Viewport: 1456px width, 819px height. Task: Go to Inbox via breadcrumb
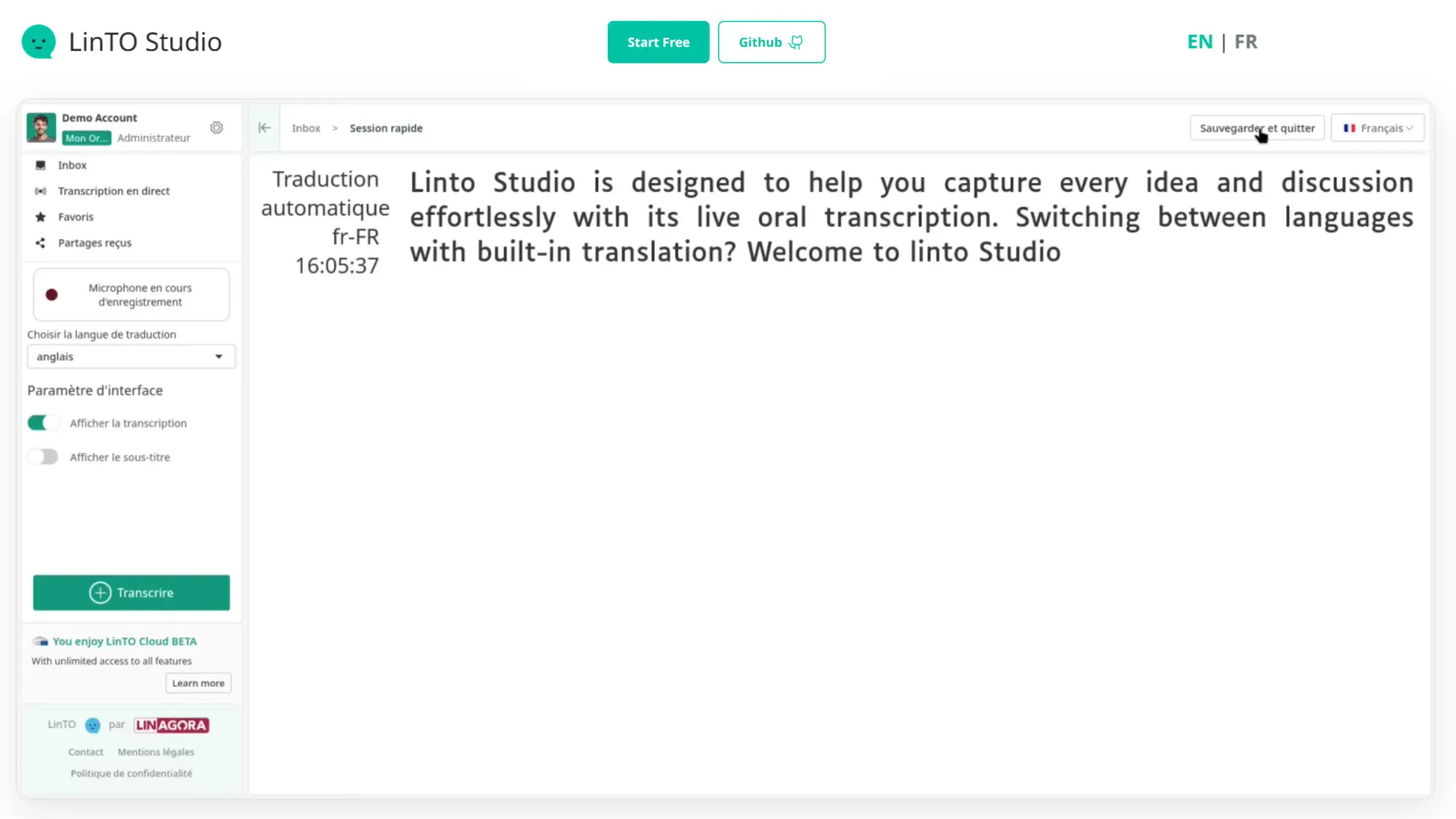pyautogui.click(x=306, y=128)
